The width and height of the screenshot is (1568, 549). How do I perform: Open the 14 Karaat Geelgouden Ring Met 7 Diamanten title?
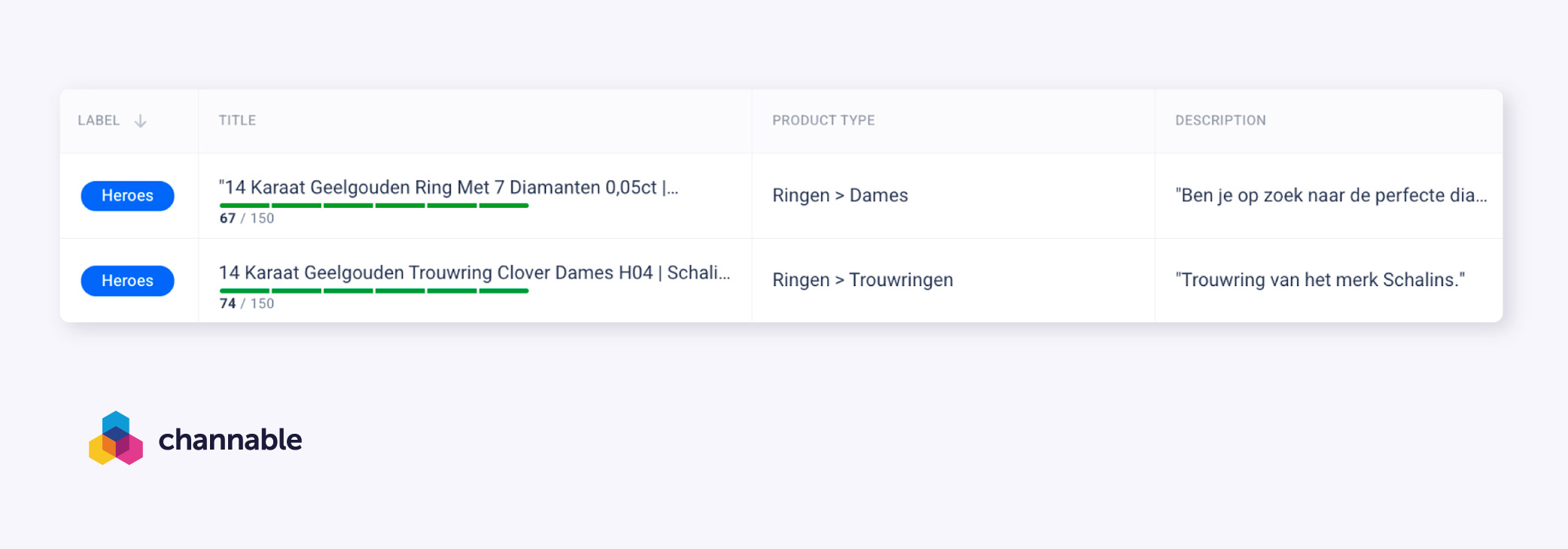click(x=448, y=188)
